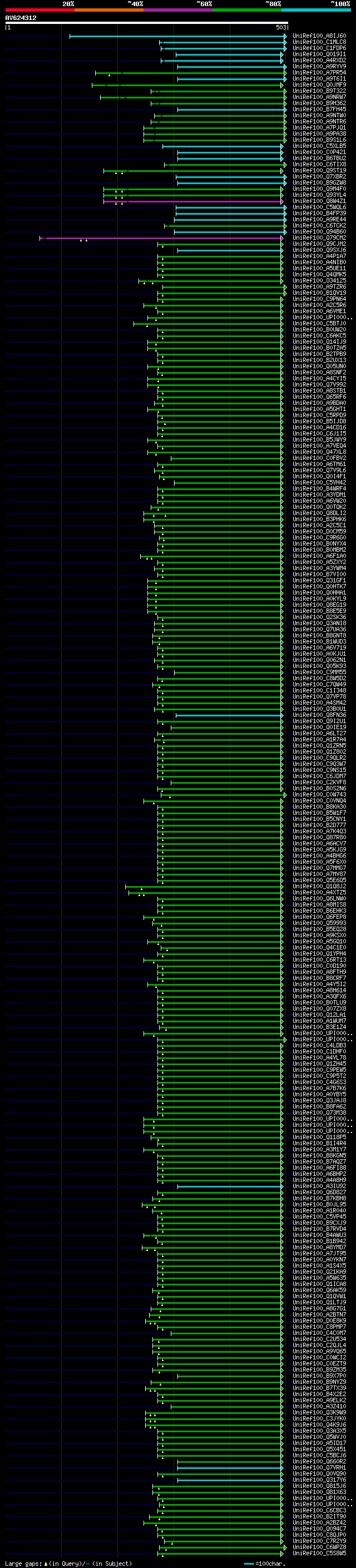Viewport: 356px width, 1568px height.
Task: Open hit UniRef100_Q7XBR2
Action: click(x=319, y=176)
